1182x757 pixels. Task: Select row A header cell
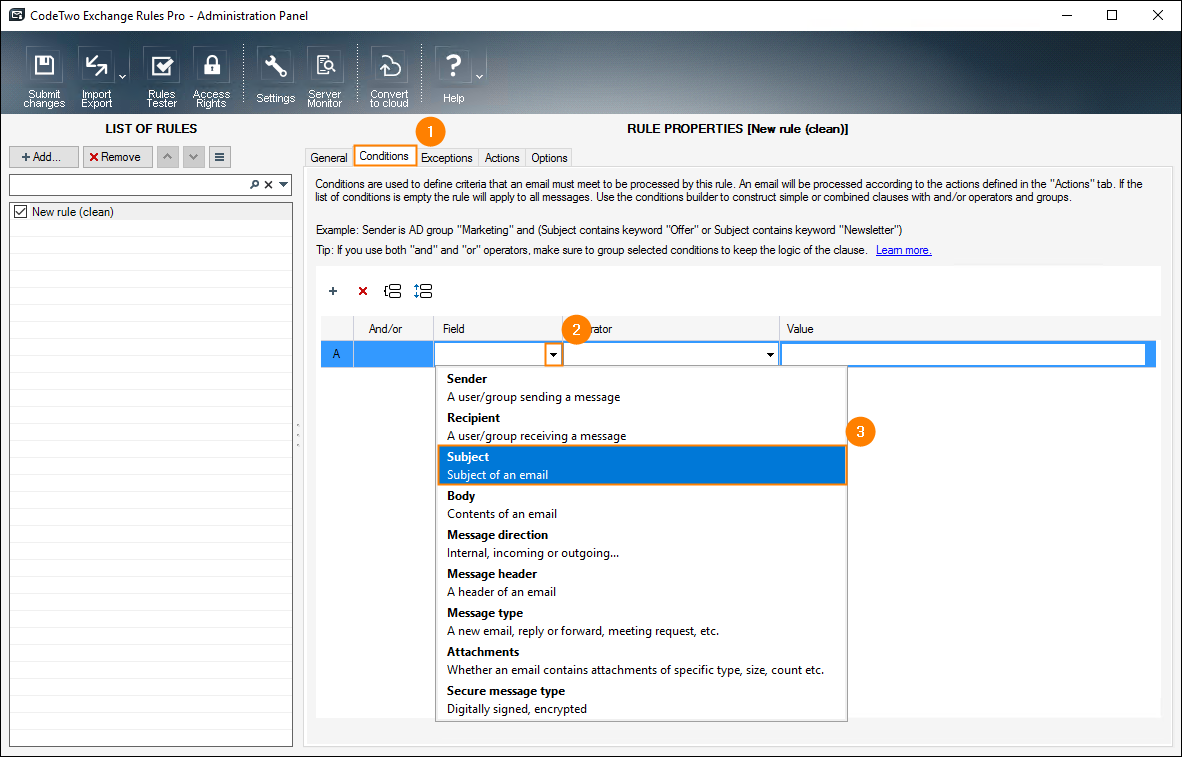337,354
